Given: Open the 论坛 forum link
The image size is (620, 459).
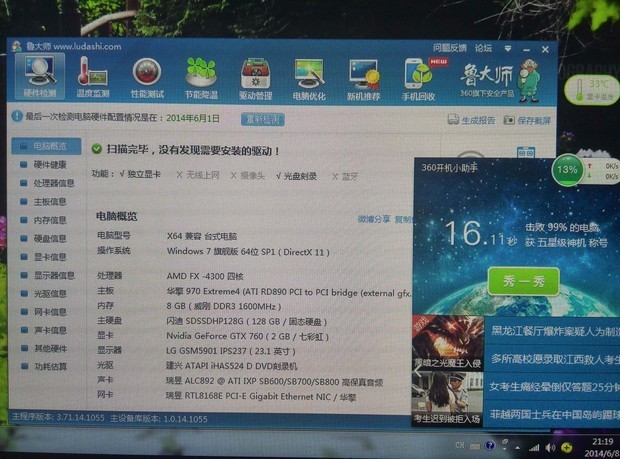Looking at the screenshot, I should [x=483, y=48].
